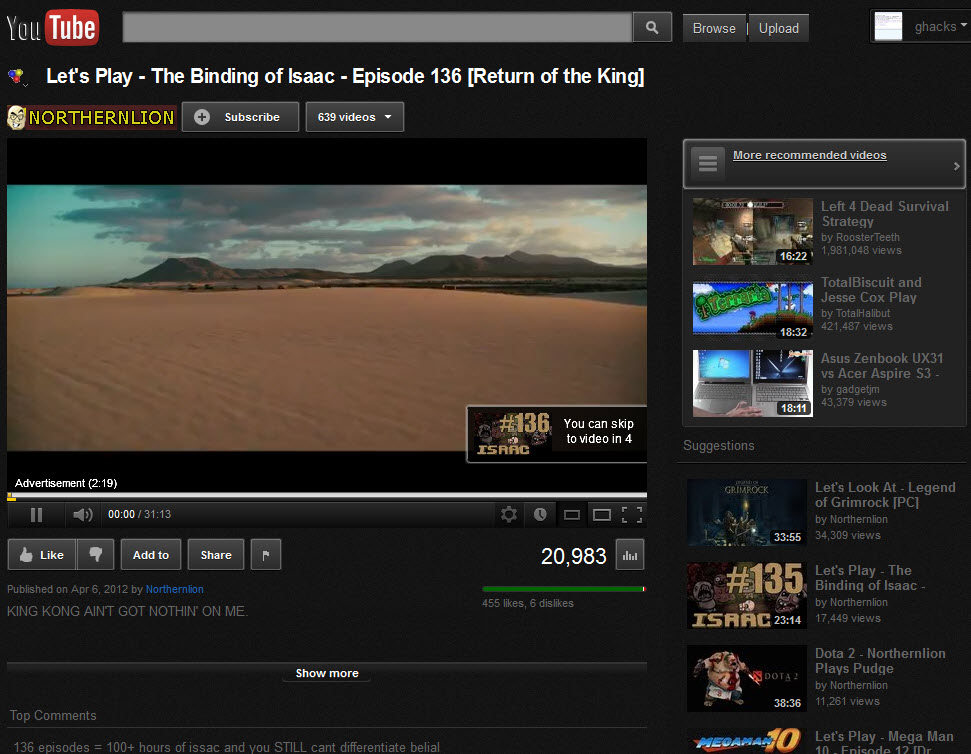The image size is (971, 754).
Task: Expand the More recommended videos panel
Action: tap(809, 155)
